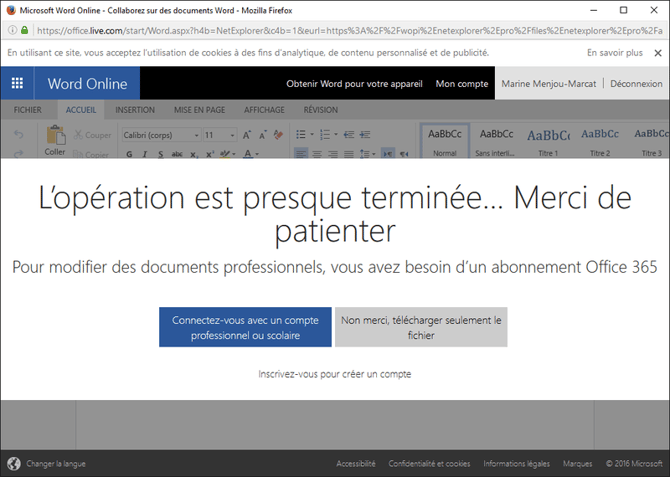Toggle bold G formatting
Viewport: 670px width, 477px height.
tap(129, 154)
